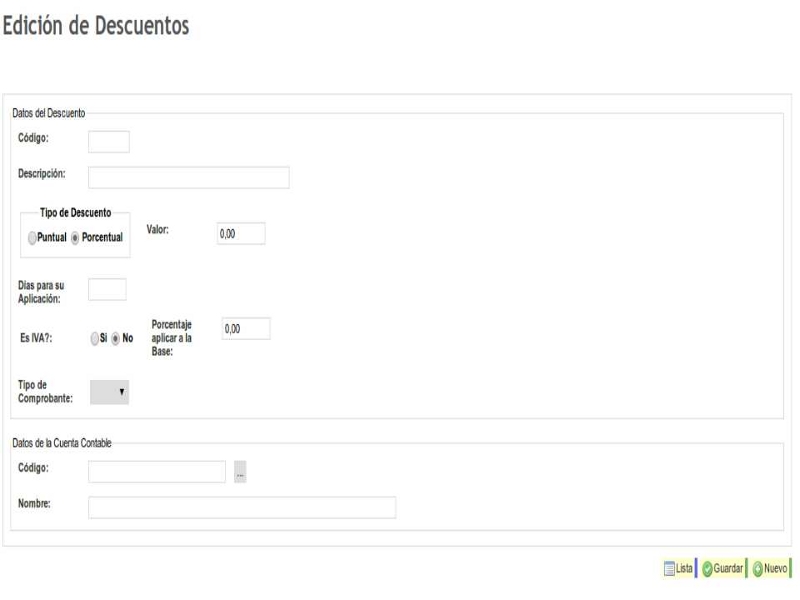
Task: Click the Tipo de Descuento group legend
Action: tap(75, 213)
